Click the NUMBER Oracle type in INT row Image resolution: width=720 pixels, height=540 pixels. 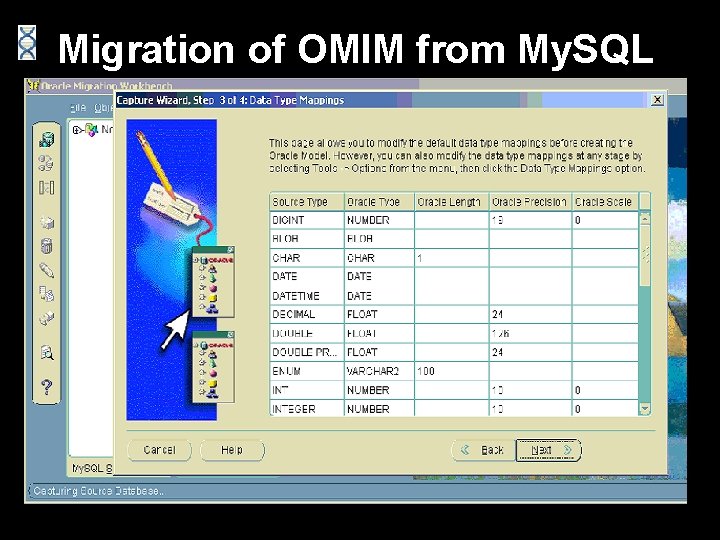pyautogui.click(x=379, y=390)
